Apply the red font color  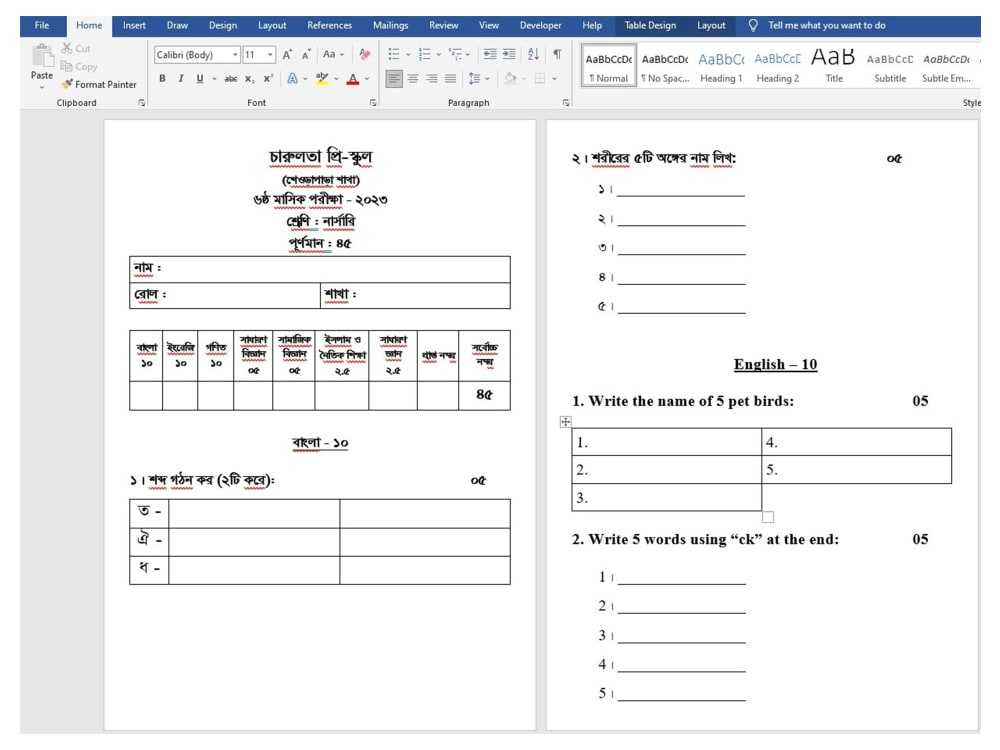[x=353, y=79]
